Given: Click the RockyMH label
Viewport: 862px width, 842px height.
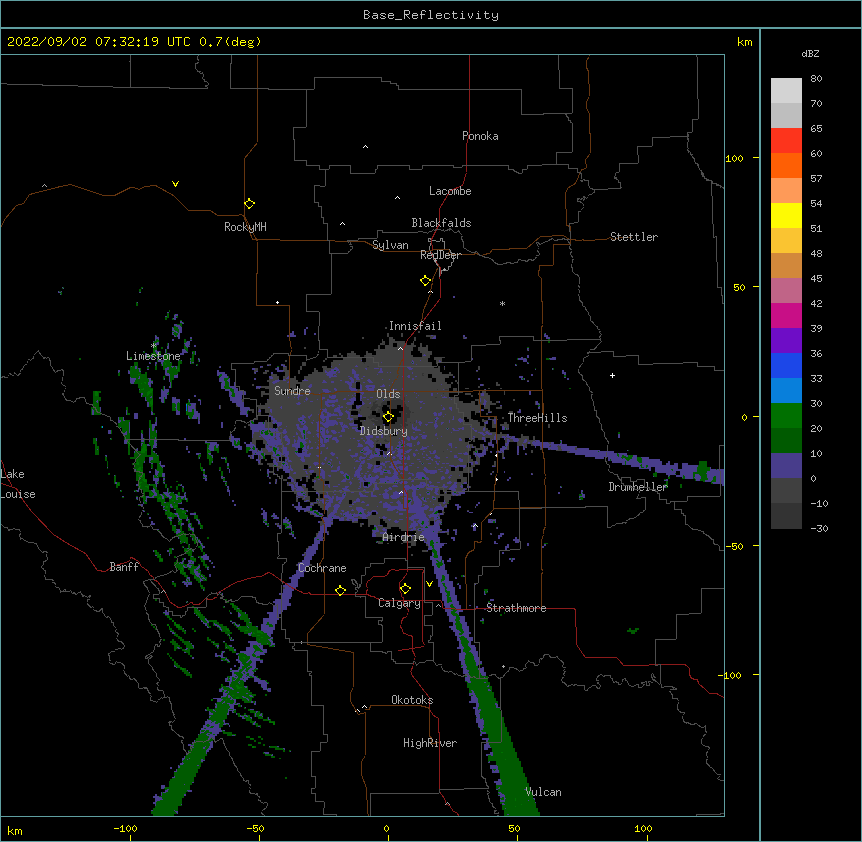Looking at the screenshot, I should click(245, 227).
